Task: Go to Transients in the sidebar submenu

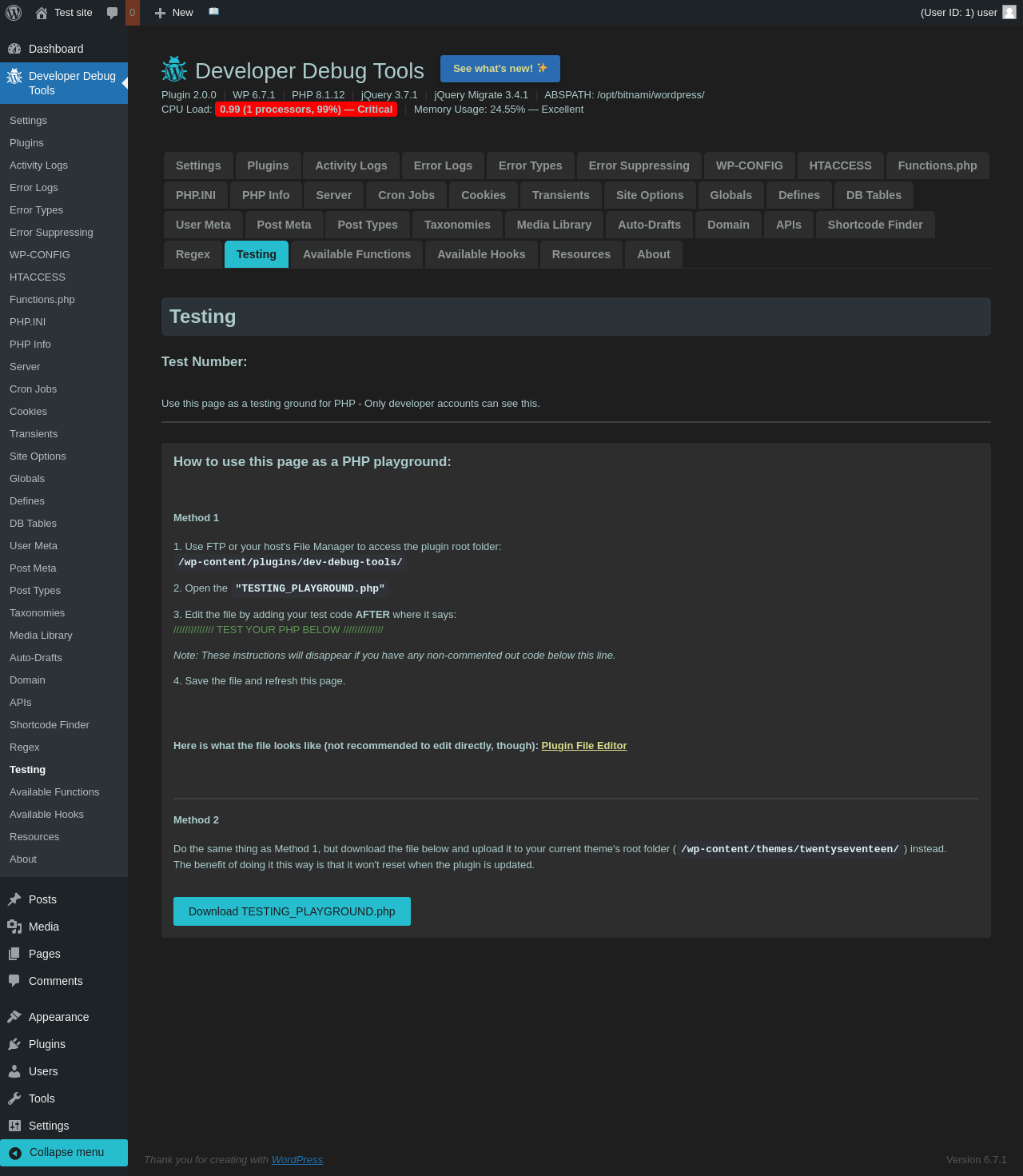Action: tap(64, 434)
